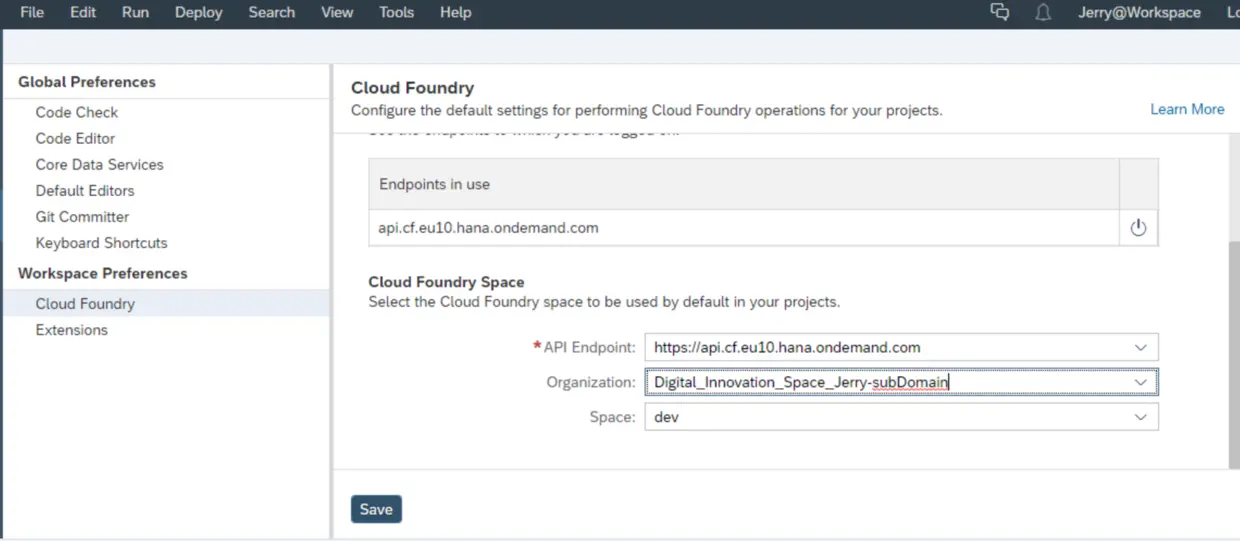Open the Deploy menu
Image resolution: width=1240 pixels, height=541 pixels.
click(200, 13)
